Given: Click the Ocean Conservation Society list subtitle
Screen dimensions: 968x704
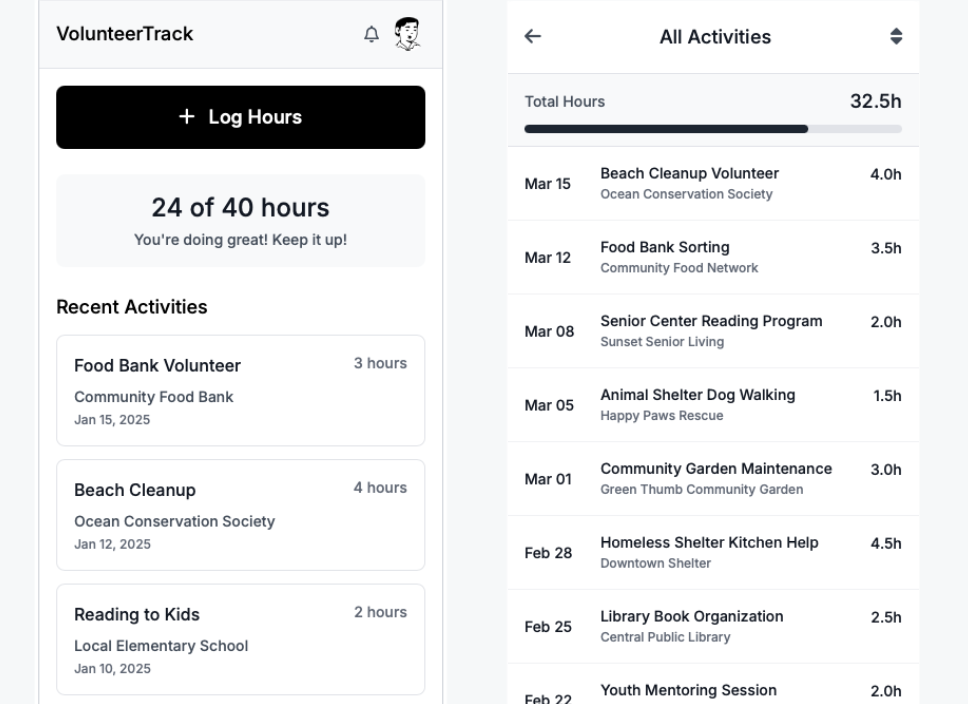Looking at the screenshot, I should click(686, 194).
